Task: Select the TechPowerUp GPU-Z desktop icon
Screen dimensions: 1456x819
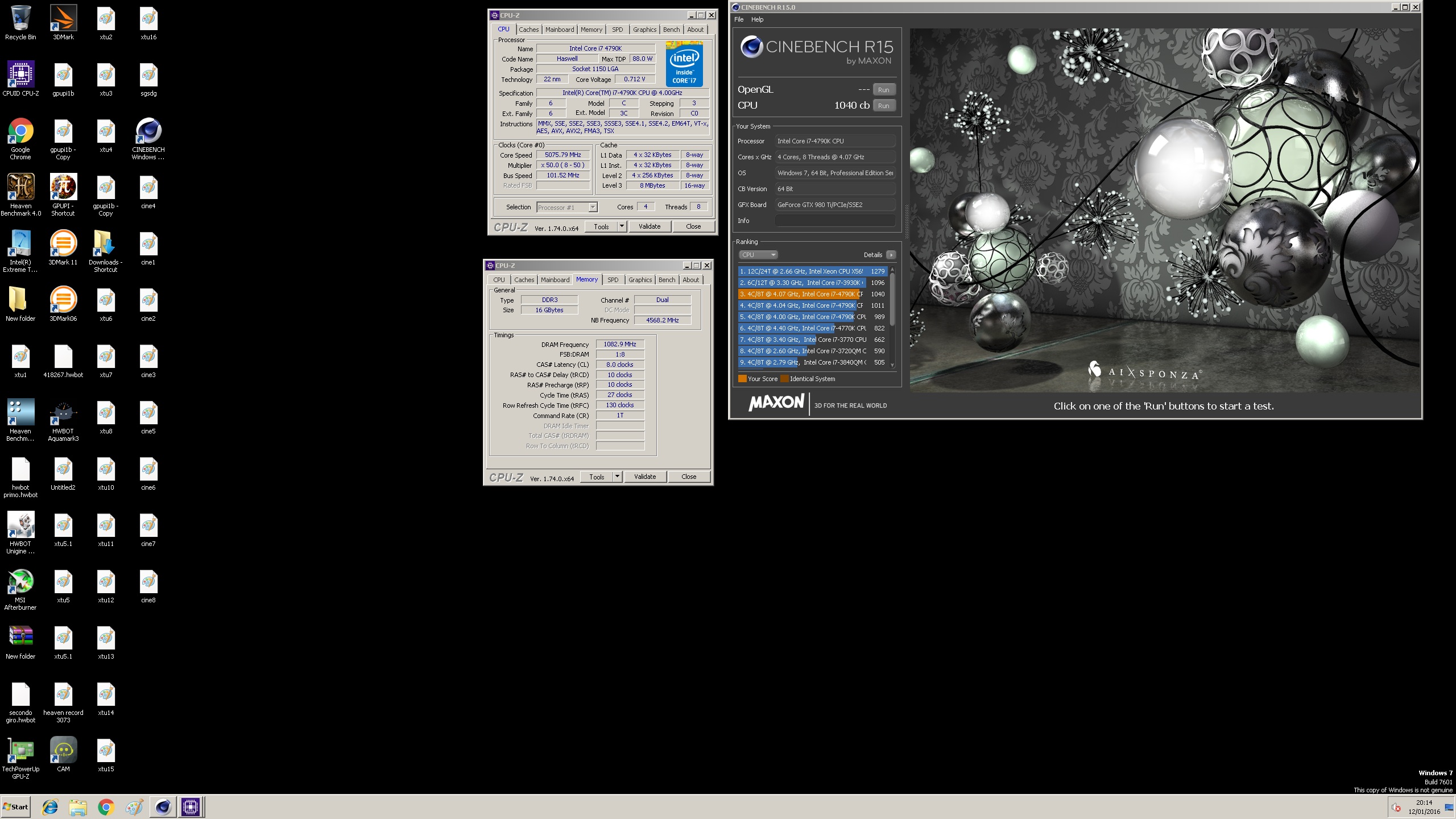Action: (20, 758)
